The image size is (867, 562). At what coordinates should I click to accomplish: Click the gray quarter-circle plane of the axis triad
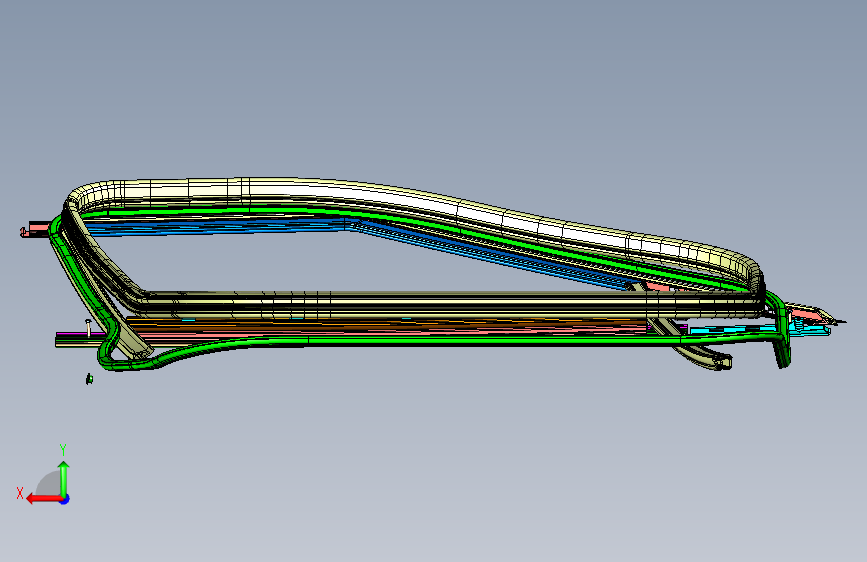pos(49,483)
